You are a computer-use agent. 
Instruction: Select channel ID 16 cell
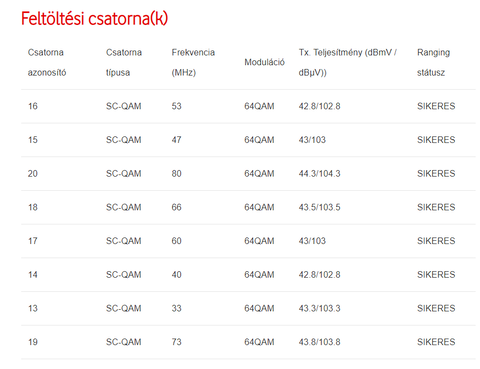33,106
